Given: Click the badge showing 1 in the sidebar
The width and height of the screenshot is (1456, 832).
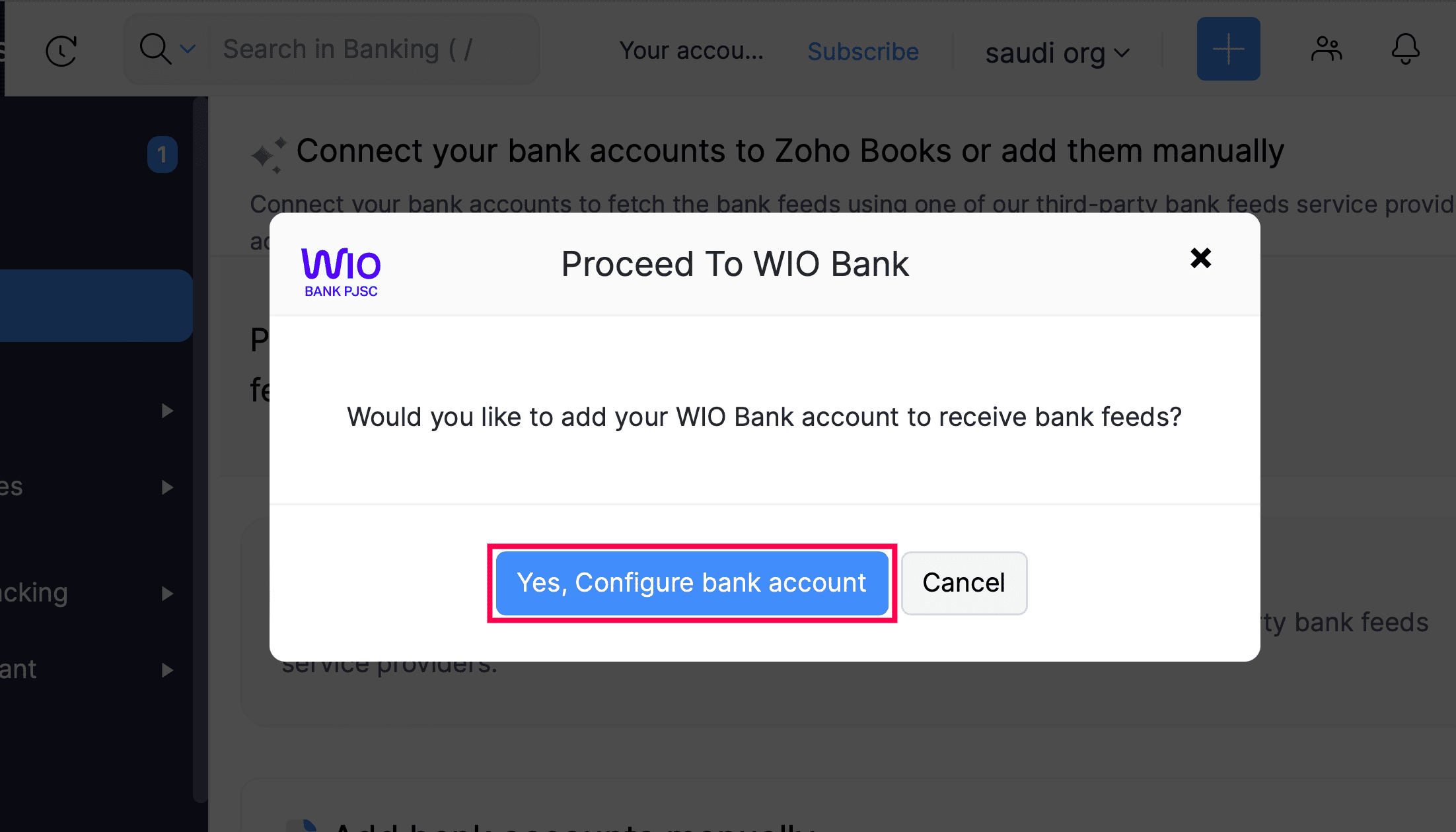Looking at the screenshot, I should coord(162,154).
